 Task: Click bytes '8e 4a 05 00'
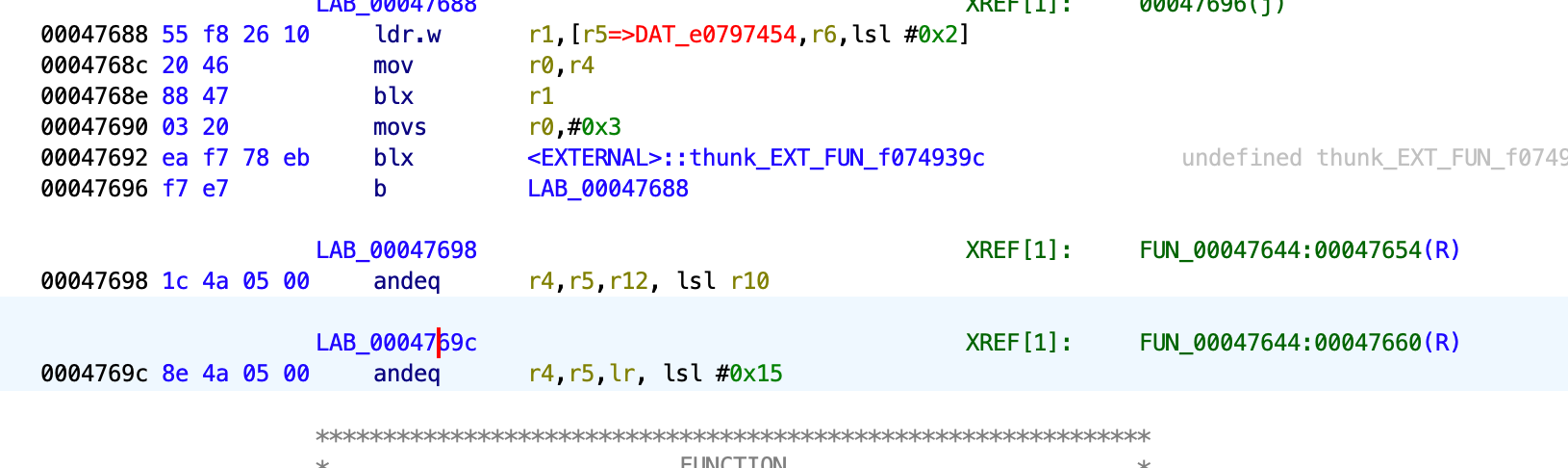pos(236,374)
